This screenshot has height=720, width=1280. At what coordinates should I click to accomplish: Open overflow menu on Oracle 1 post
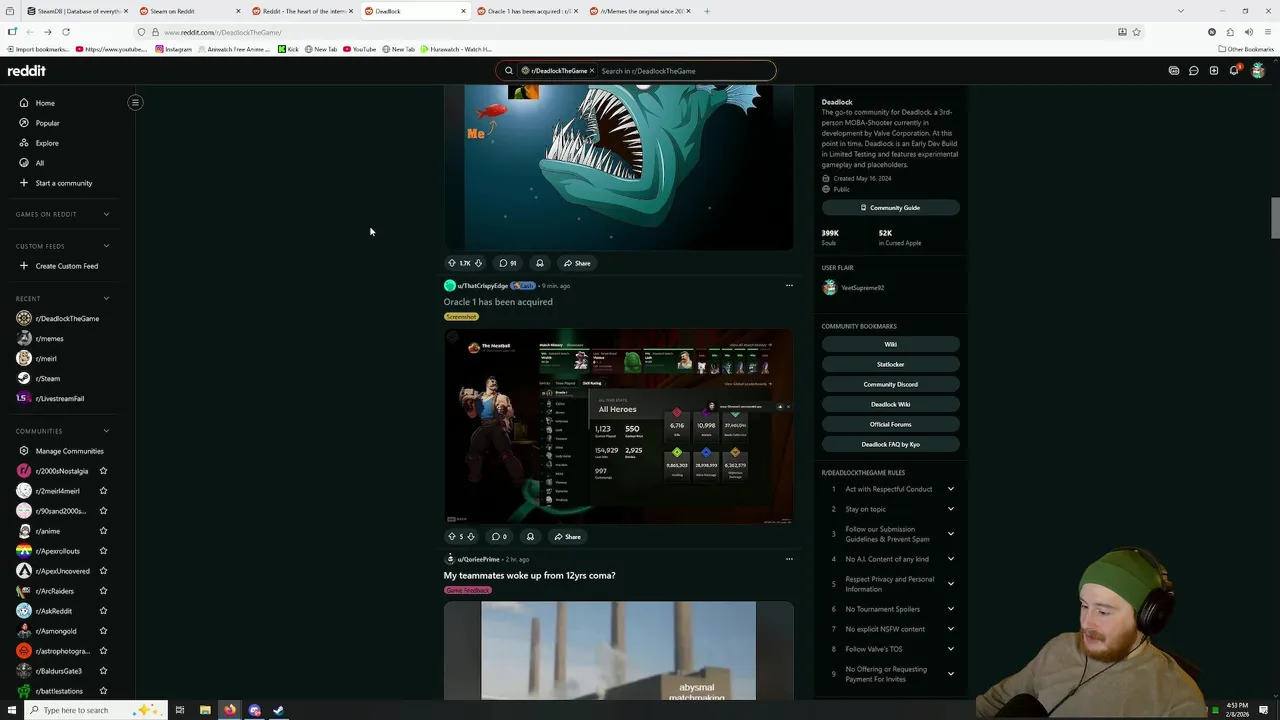pos(789,286)
